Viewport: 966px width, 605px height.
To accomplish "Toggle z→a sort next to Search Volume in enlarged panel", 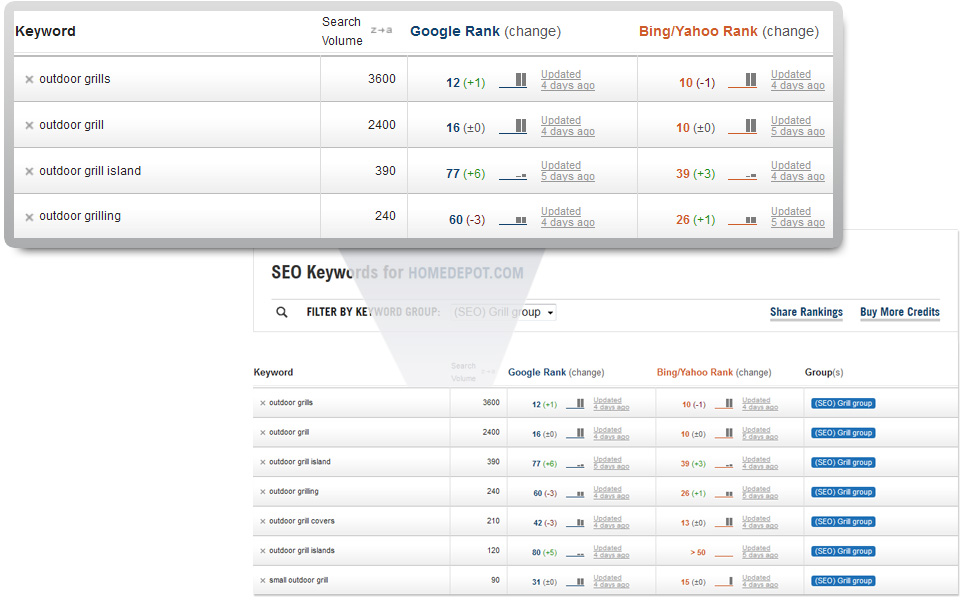I will point(381,30).
